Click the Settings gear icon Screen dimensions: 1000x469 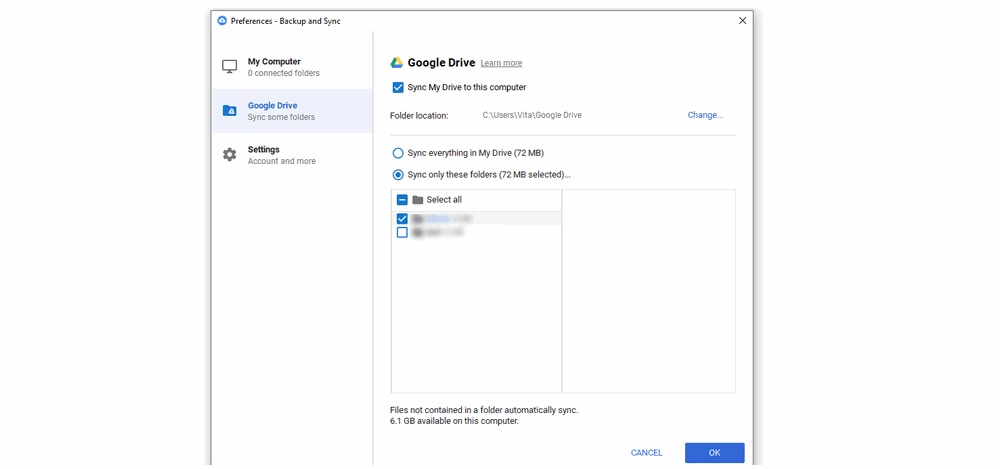coord(229,155)
